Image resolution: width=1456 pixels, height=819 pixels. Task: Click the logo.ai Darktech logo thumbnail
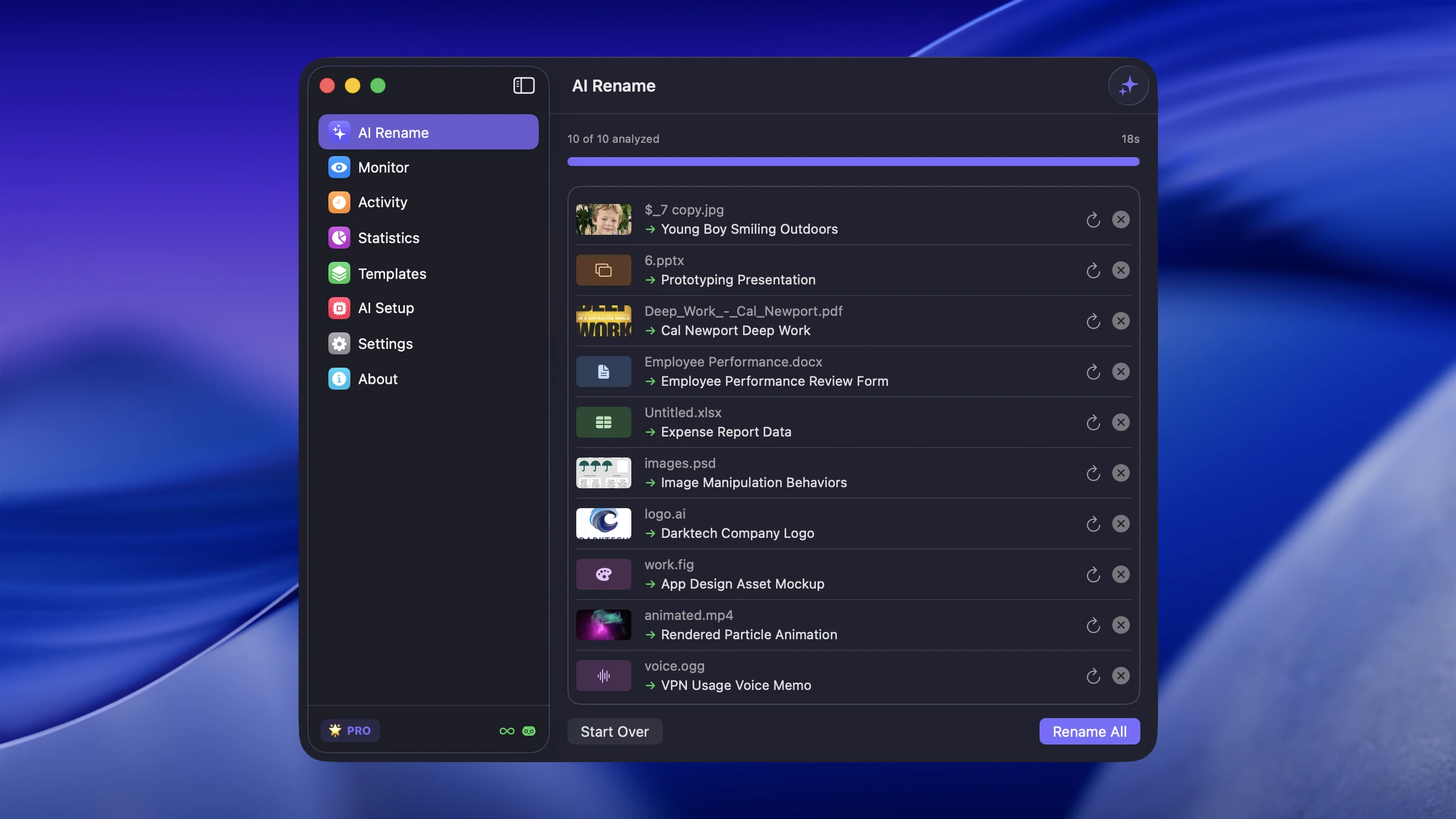coord(603,523)
